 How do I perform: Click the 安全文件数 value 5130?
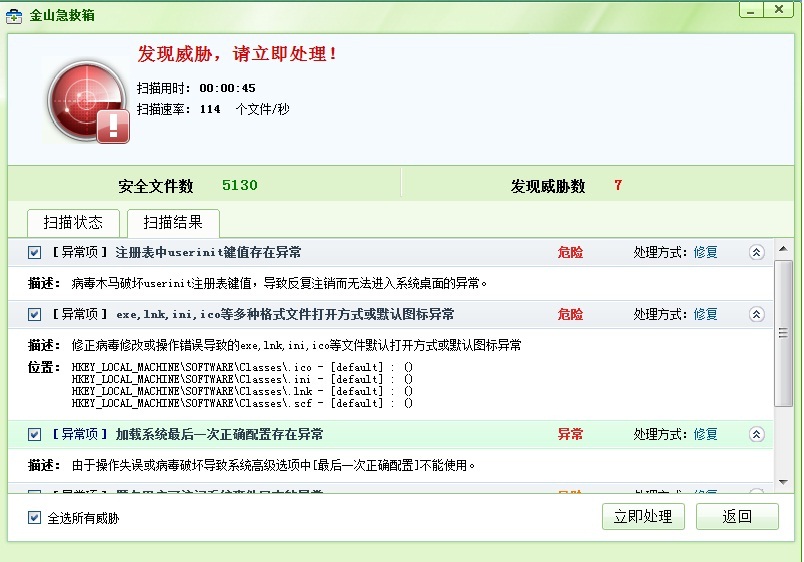(239, 185)
